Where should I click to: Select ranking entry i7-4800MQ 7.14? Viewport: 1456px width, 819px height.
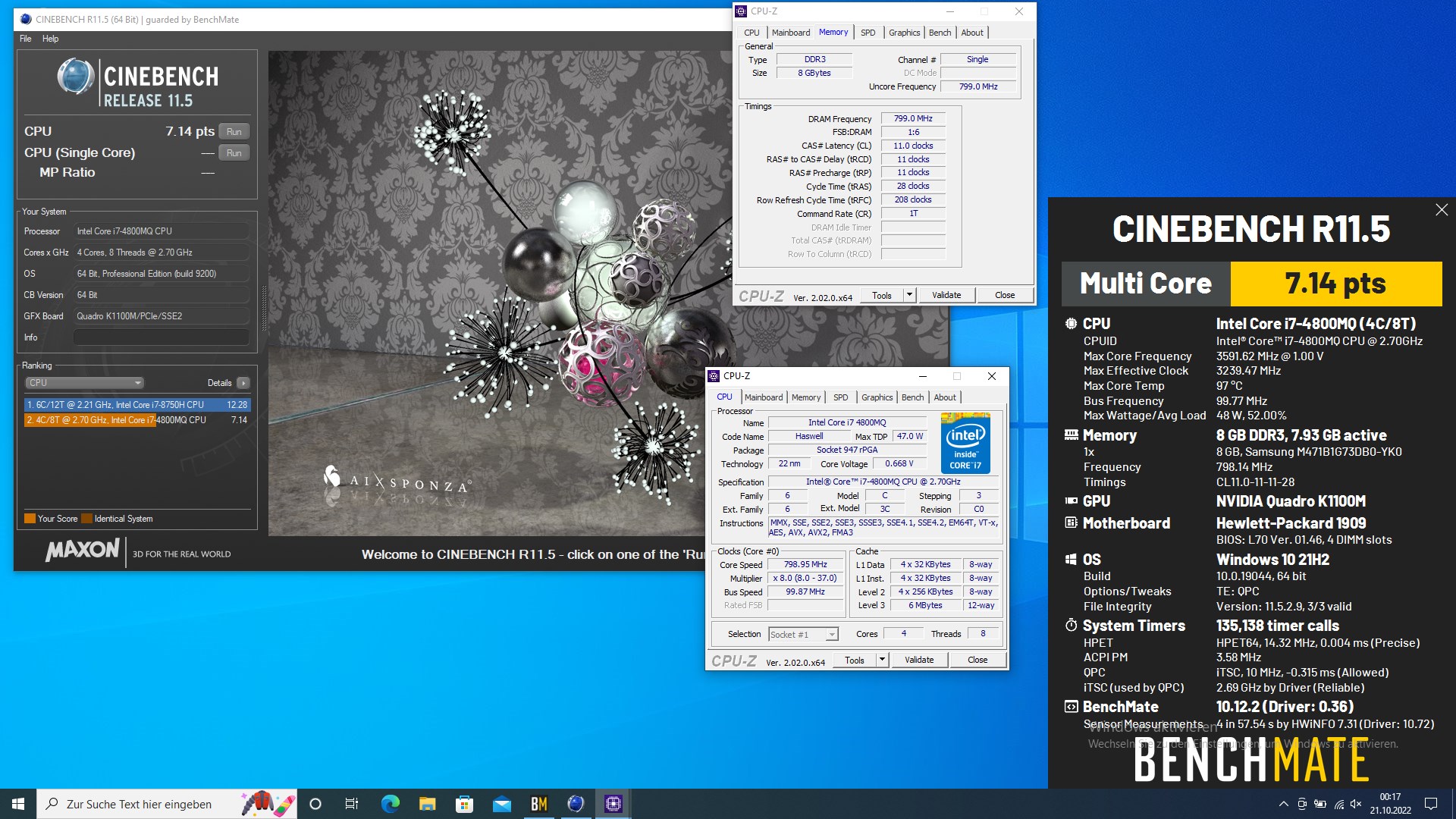(x=137, y=419)
